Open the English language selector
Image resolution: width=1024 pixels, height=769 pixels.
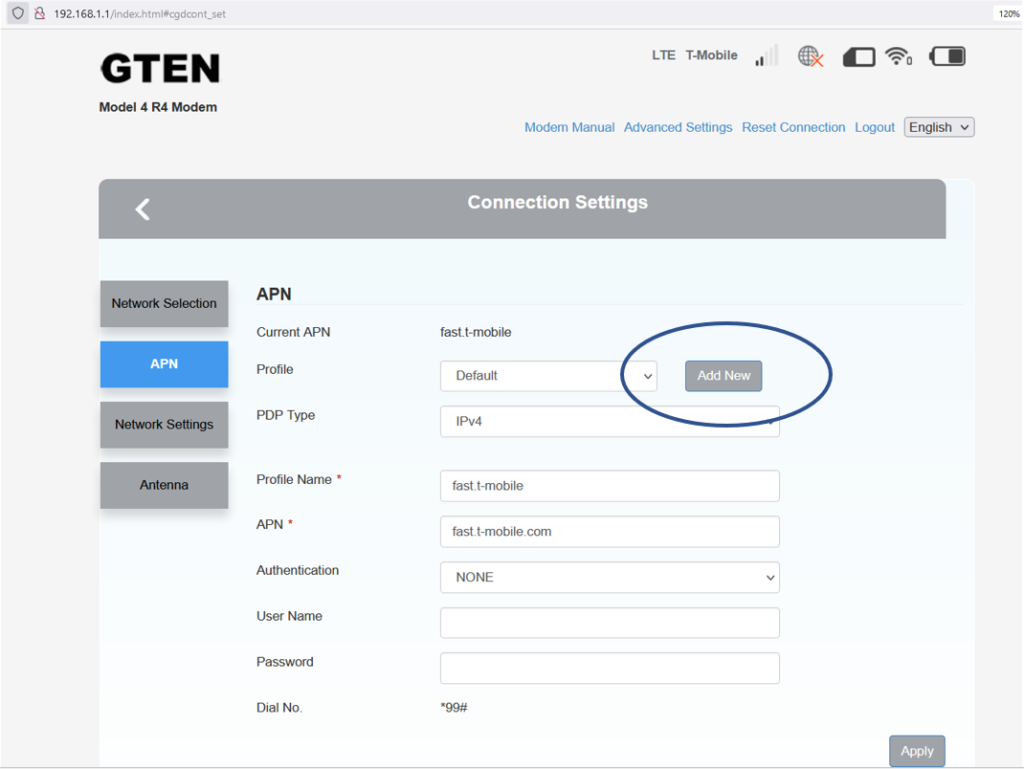(938, 127)
